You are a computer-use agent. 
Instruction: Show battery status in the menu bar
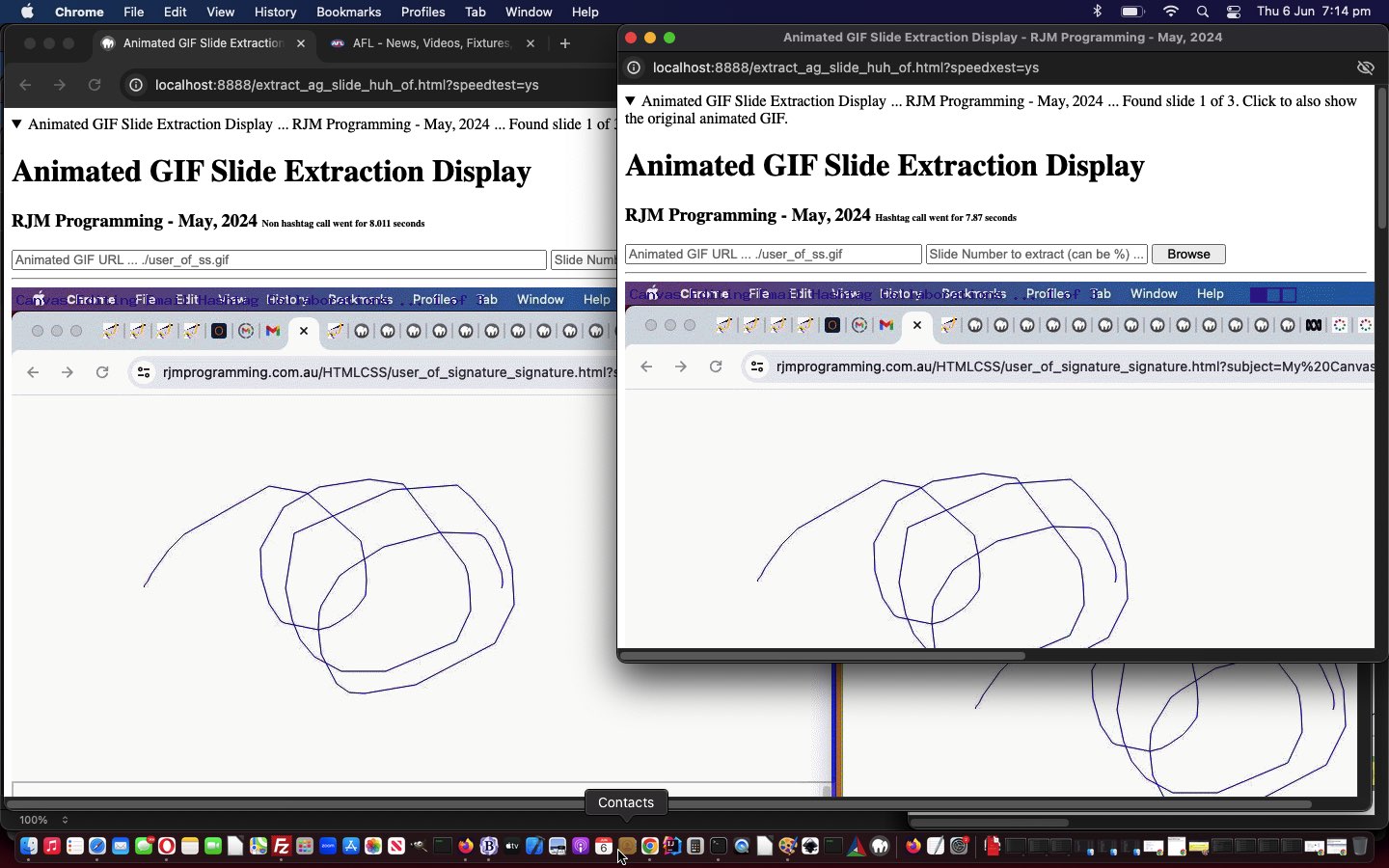pyautogui.click(x=1132, y=12)
